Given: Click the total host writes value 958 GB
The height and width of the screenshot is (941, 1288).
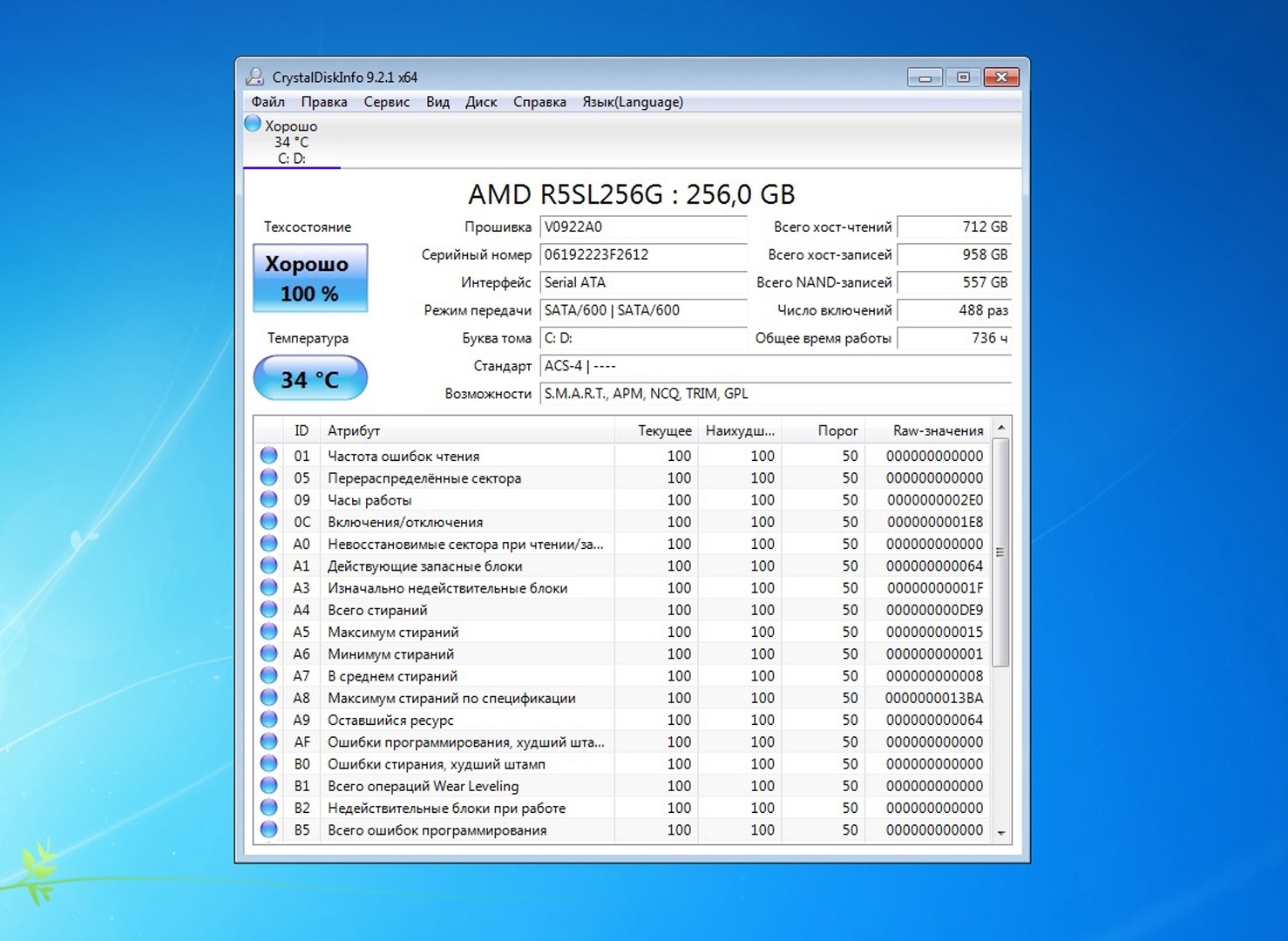Looking at the screenshot, I should pos(954,255).
